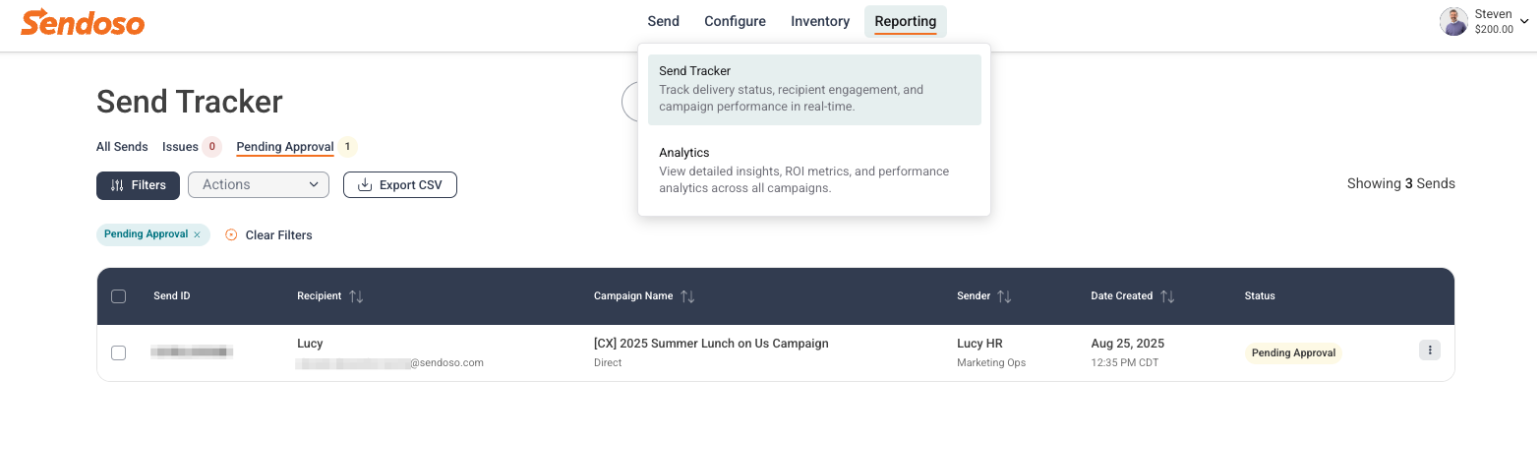Click the recipient @sendoso.com email
Viewport: 1537px width, 464px height.
[390, 363]
